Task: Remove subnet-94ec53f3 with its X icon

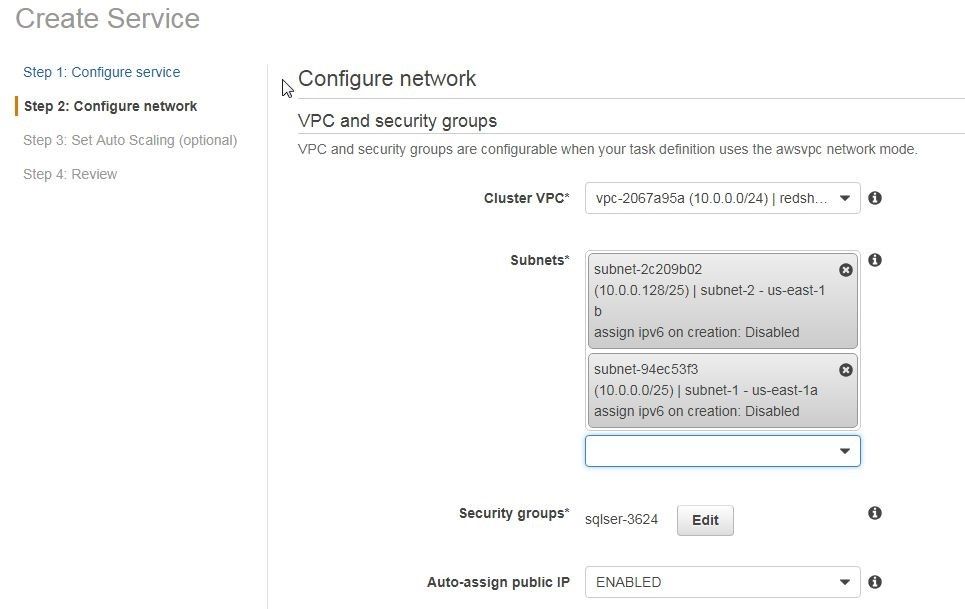Action: click(846, 370)
